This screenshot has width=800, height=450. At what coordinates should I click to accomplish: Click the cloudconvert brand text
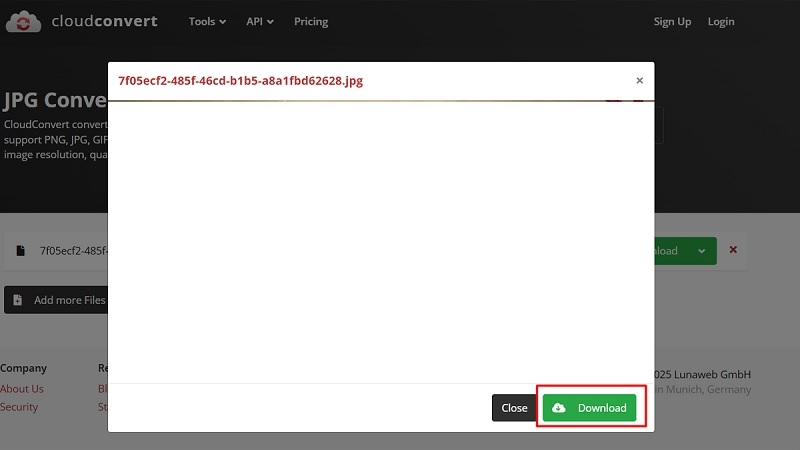click(x=105, y=21)
